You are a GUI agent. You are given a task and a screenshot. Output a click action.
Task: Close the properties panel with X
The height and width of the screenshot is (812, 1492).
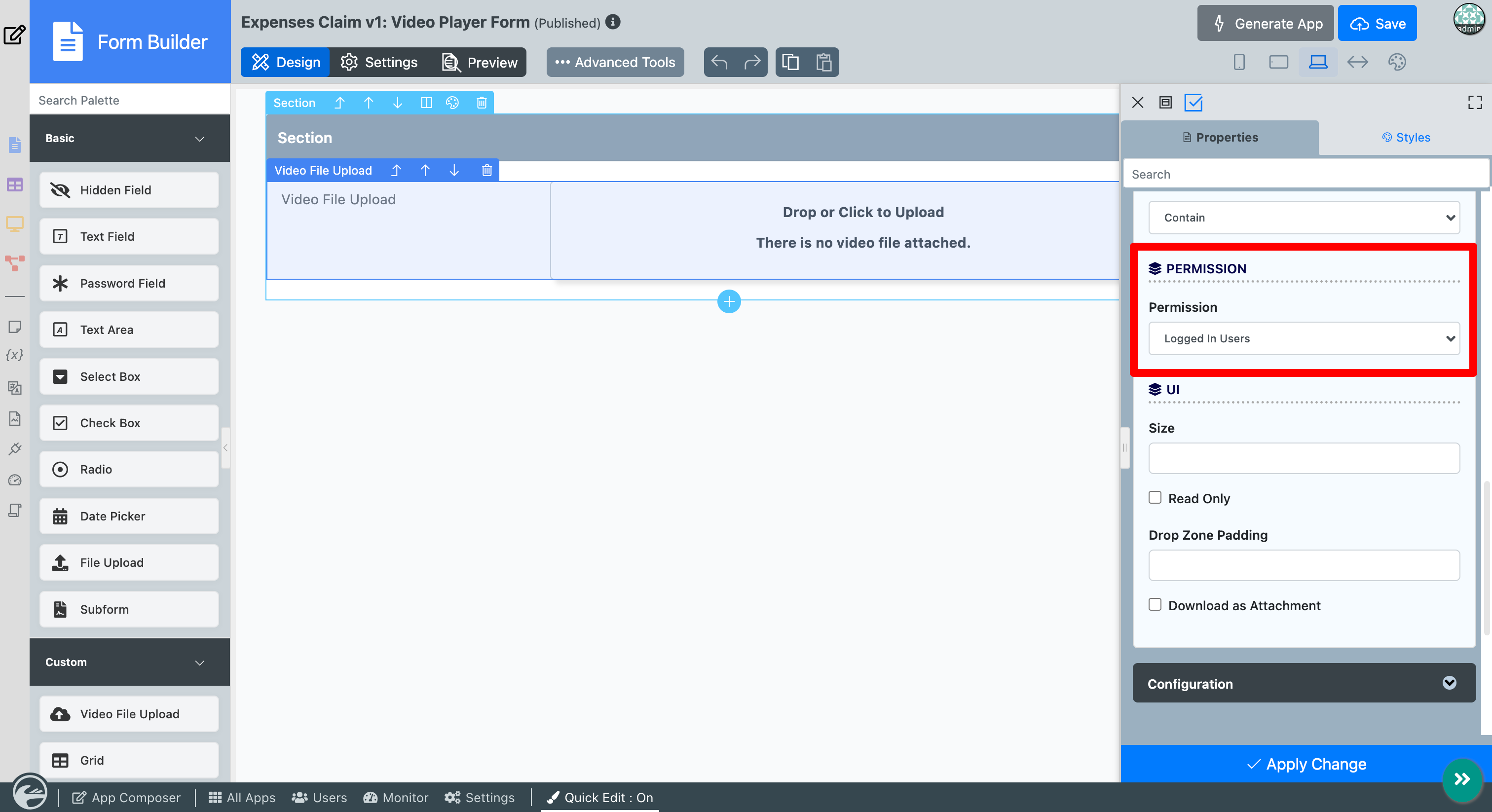point(1138,103)
